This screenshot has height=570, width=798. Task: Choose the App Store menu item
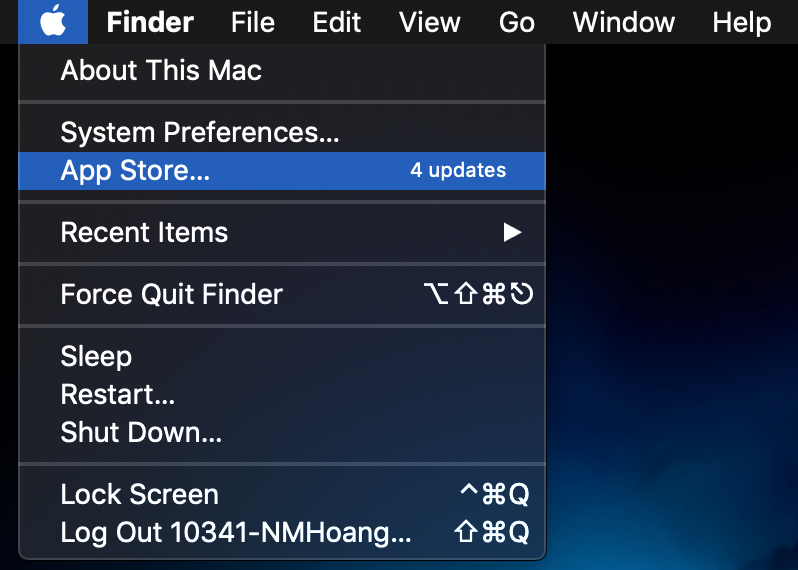click(136, 171)
